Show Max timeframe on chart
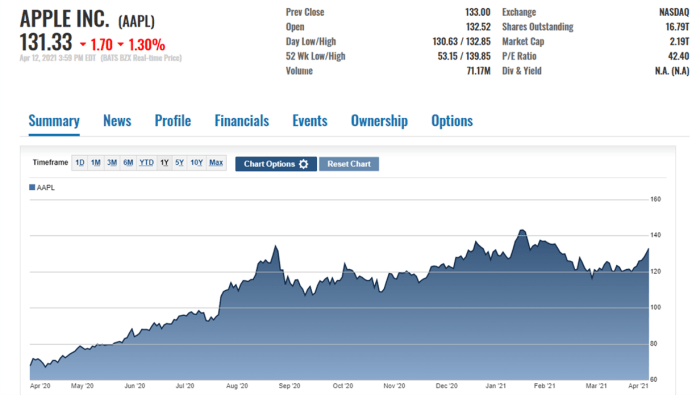 [216, 163]
